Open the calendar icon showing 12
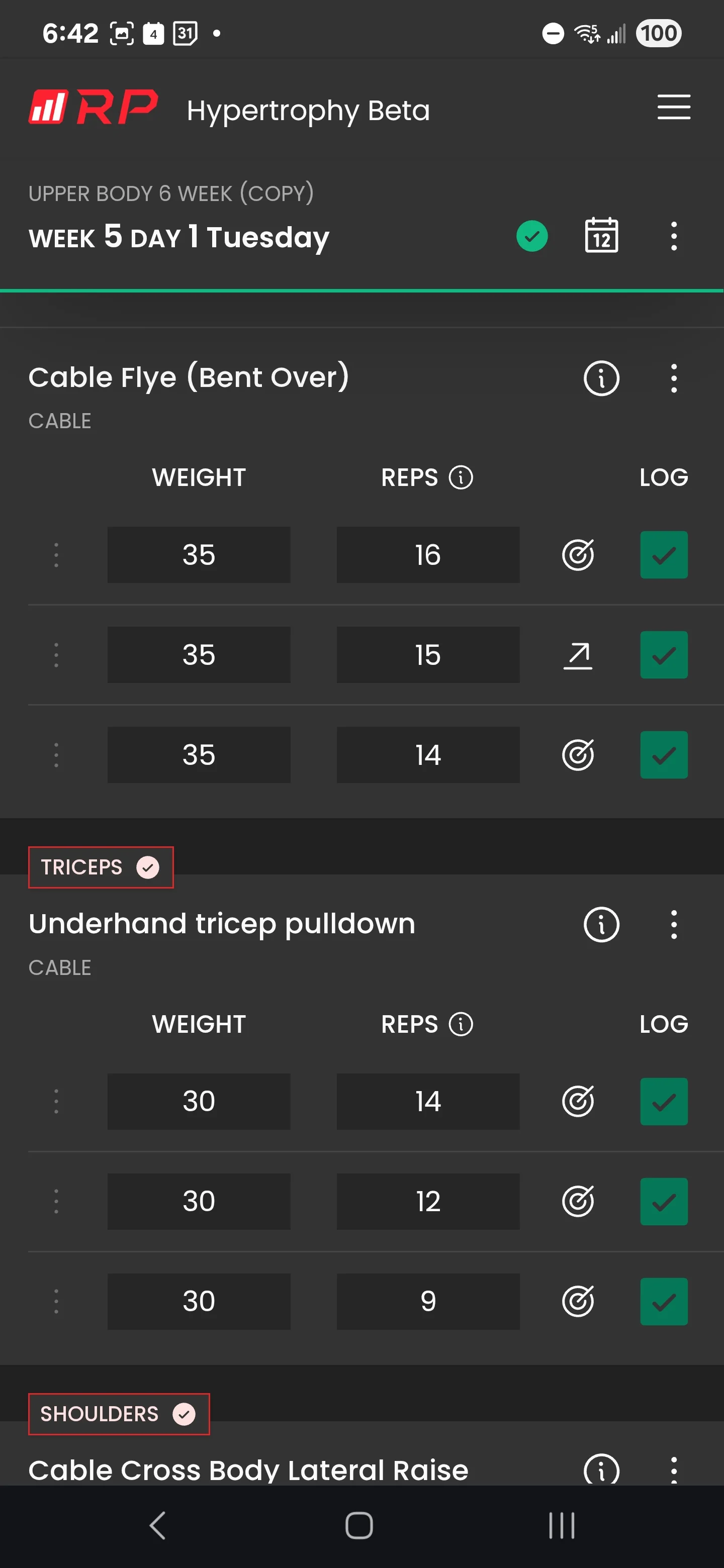 [x=601, y=235]
